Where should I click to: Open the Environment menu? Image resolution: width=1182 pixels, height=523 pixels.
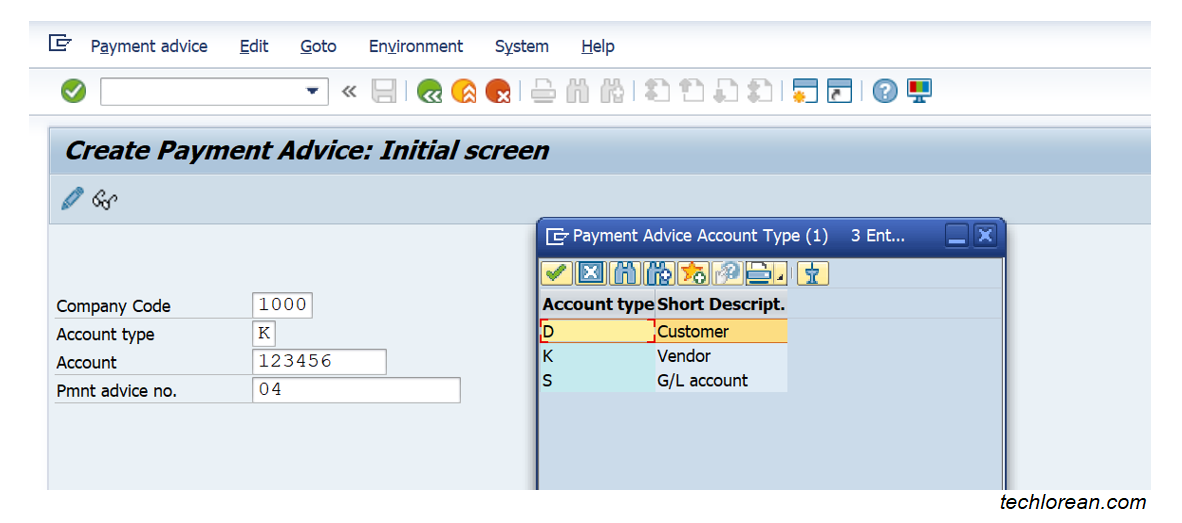coord(415,46)
